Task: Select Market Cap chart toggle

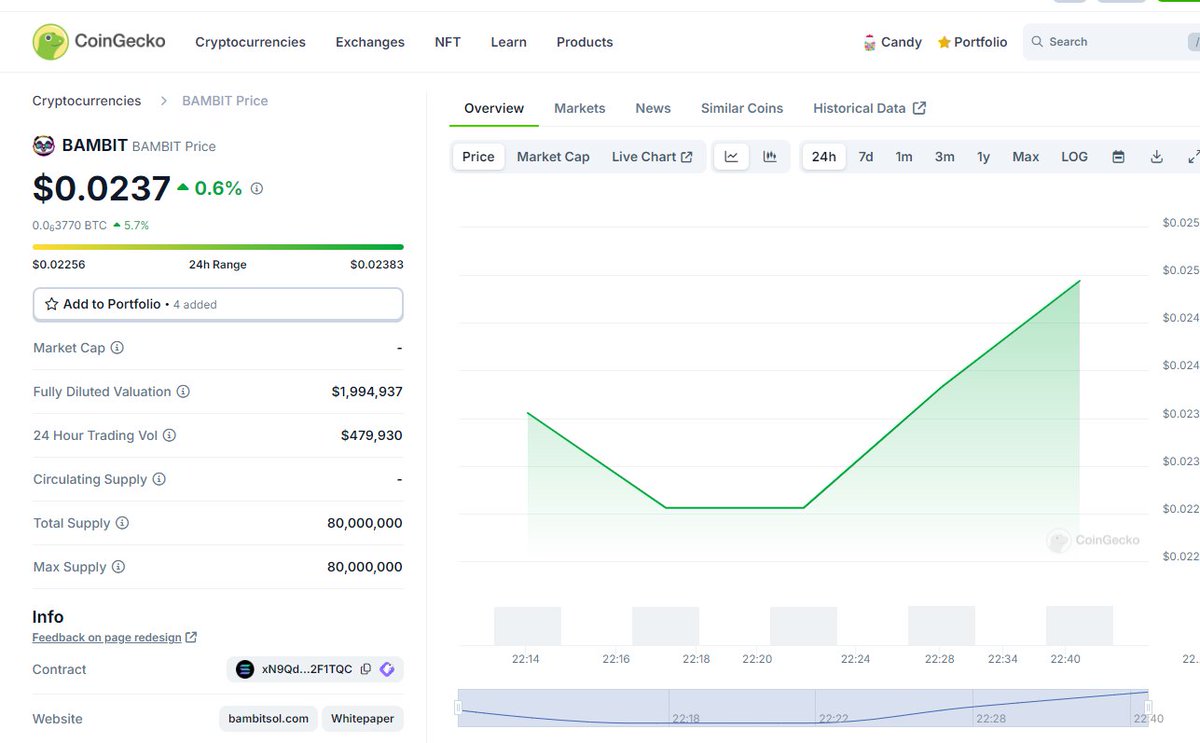Action: [x=553, y=157]
